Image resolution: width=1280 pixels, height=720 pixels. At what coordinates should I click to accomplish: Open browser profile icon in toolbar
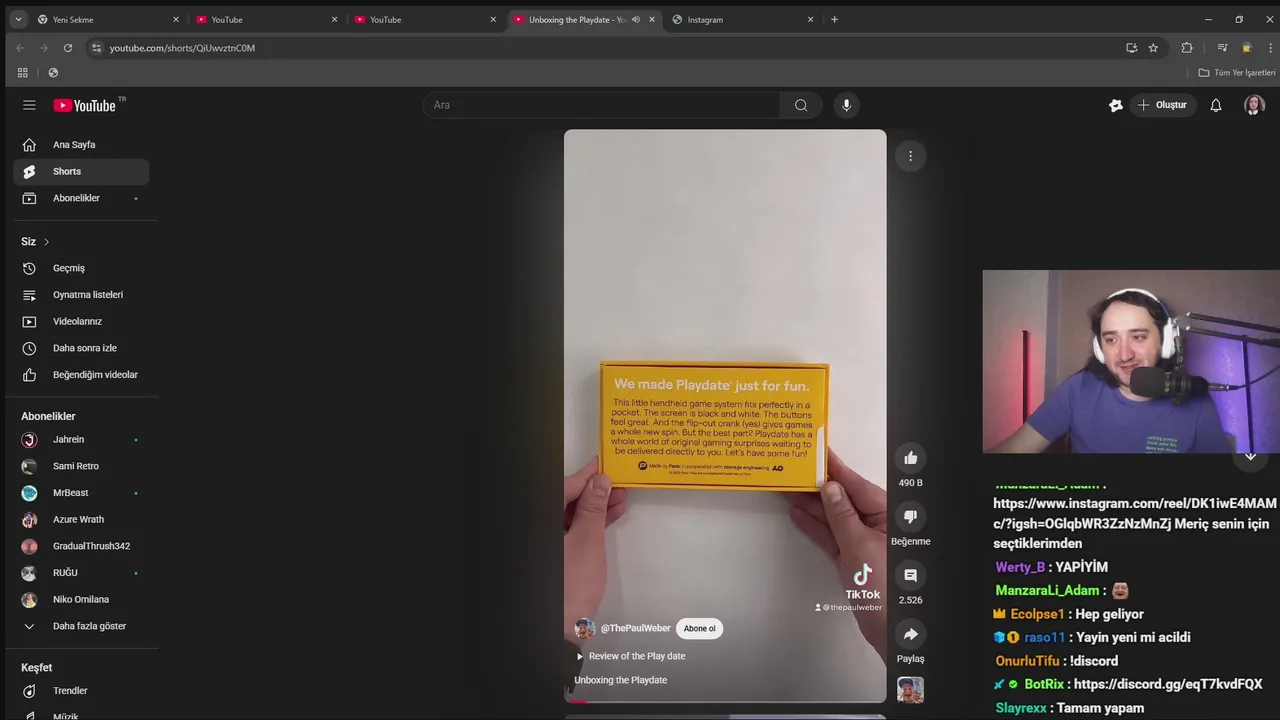click(x=1246, y=48)
